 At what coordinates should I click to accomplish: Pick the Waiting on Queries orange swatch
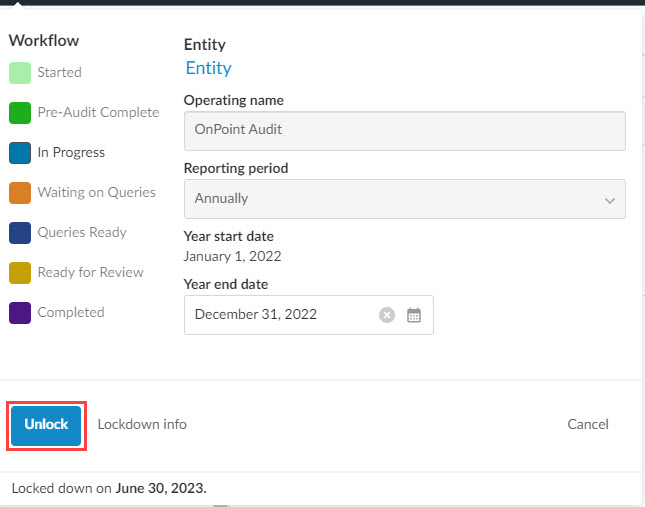coord(20,193)
